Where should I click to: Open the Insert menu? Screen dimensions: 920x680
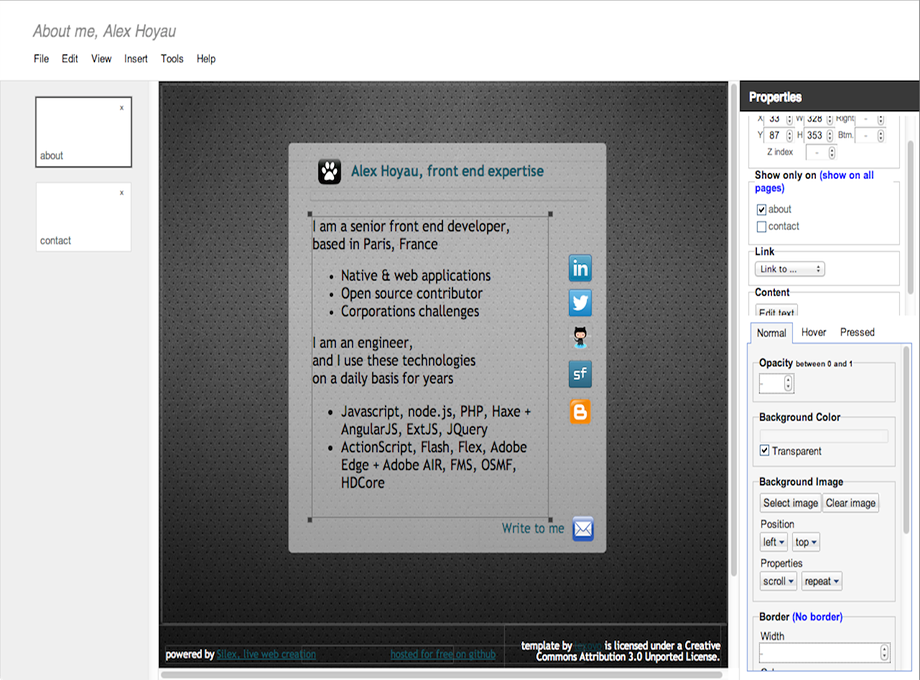pyautogui.click(x=135, y=58)
